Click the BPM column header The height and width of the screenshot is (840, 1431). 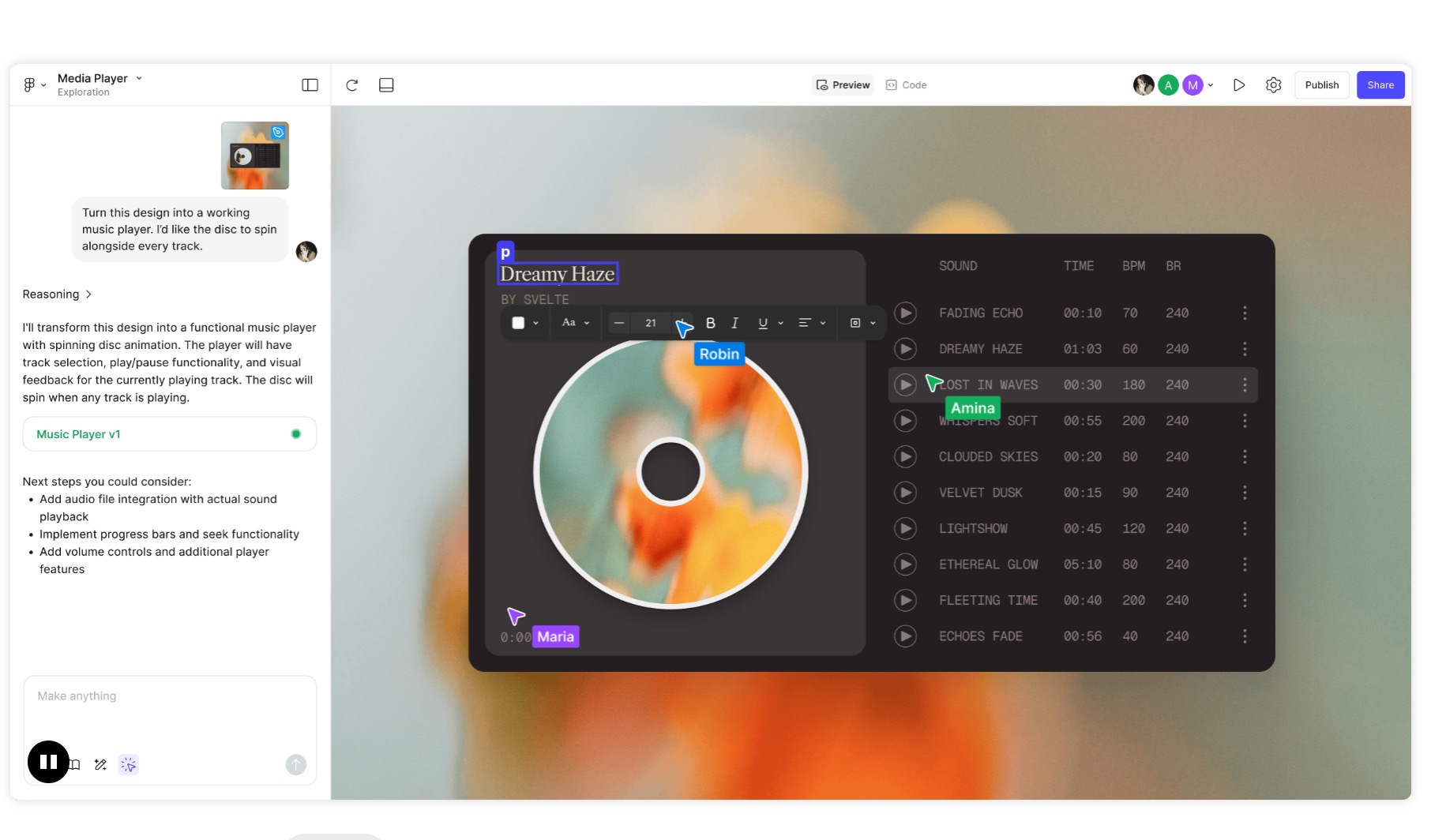(x=1133, y=266)
